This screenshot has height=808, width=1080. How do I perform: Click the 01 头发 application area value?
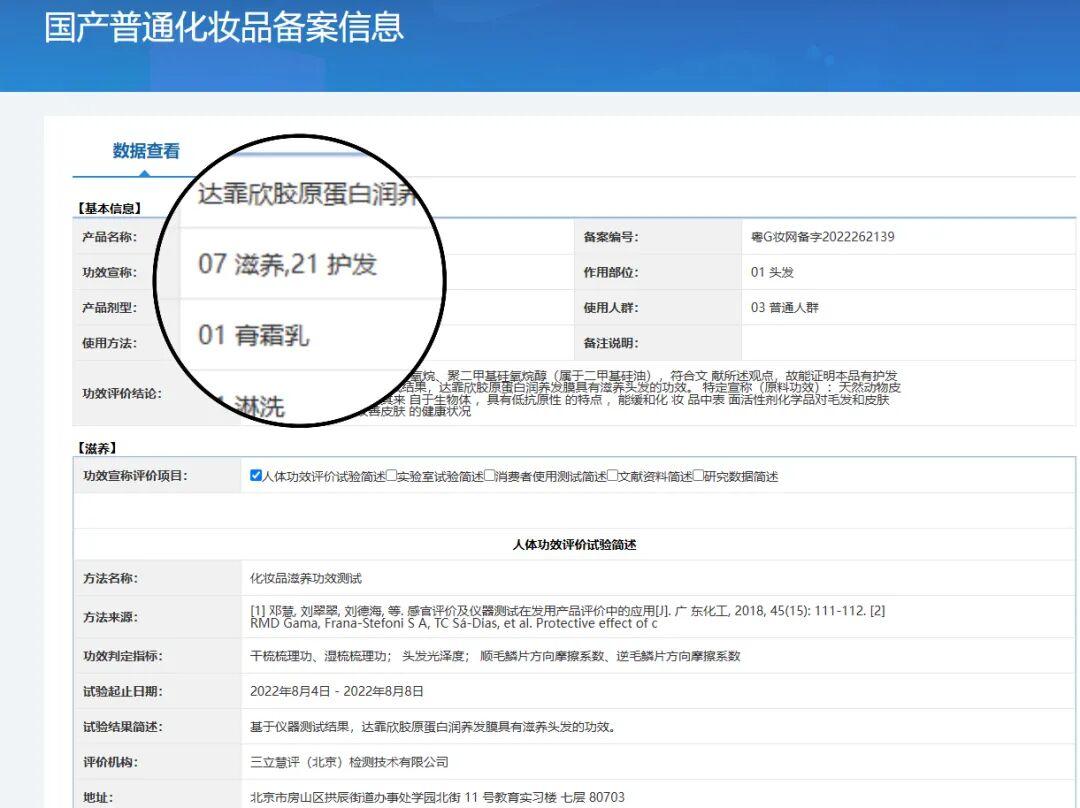[x=772, y=272]
